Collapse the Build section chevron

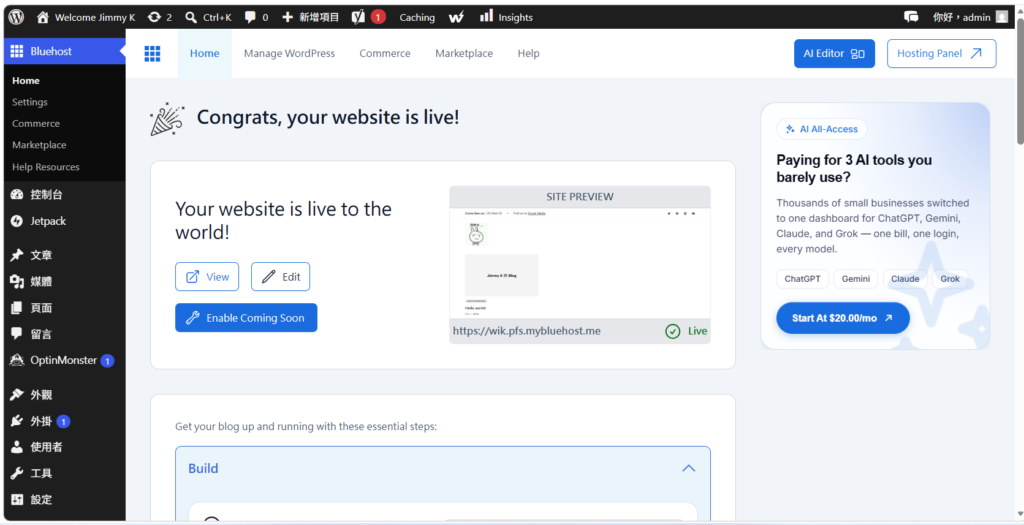tap(688, 468)
